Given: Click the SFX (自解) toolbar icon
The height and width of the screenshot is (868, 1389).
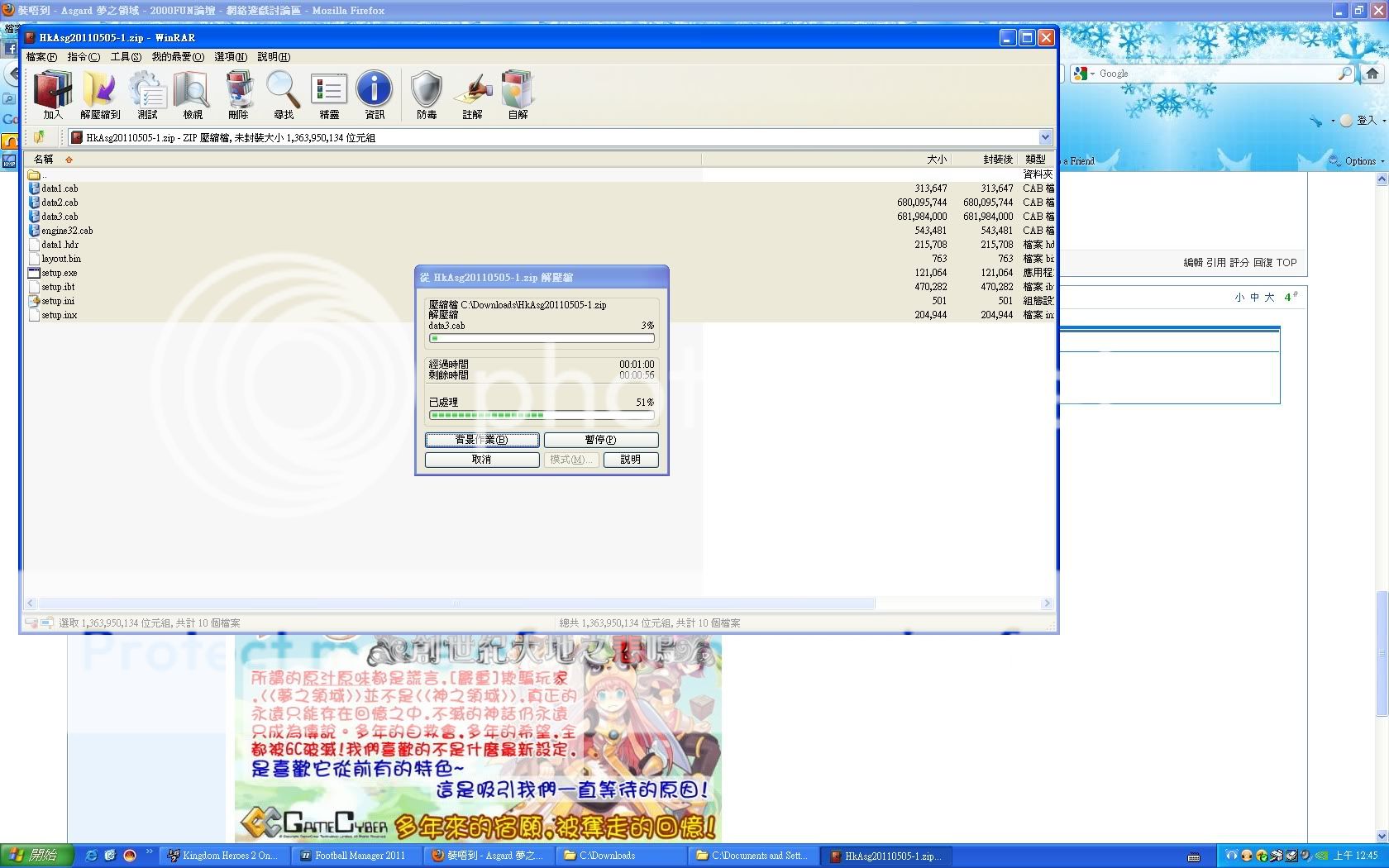Looking at the screenshot, I should pos(518,94).
